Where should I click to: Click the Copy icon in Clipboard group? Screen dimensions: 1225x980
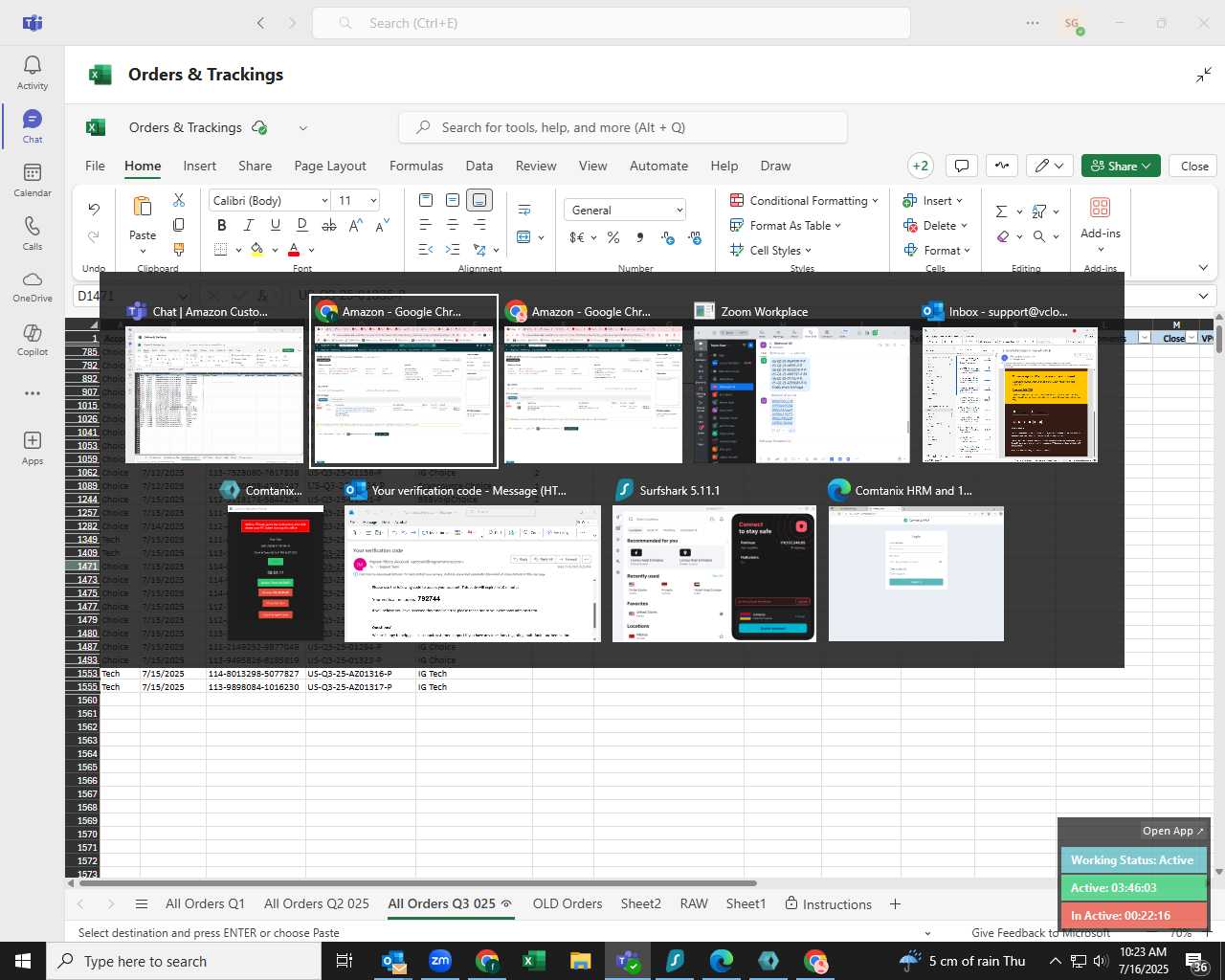click(179, 225)
